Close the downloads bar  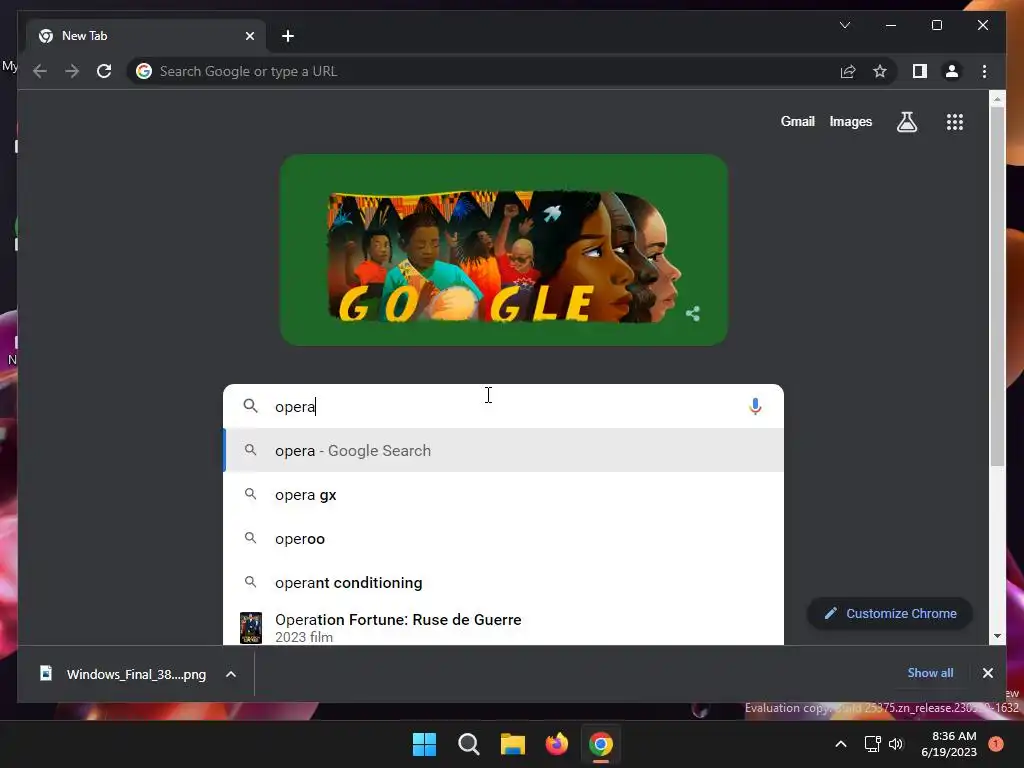click(x=987, y=673)
